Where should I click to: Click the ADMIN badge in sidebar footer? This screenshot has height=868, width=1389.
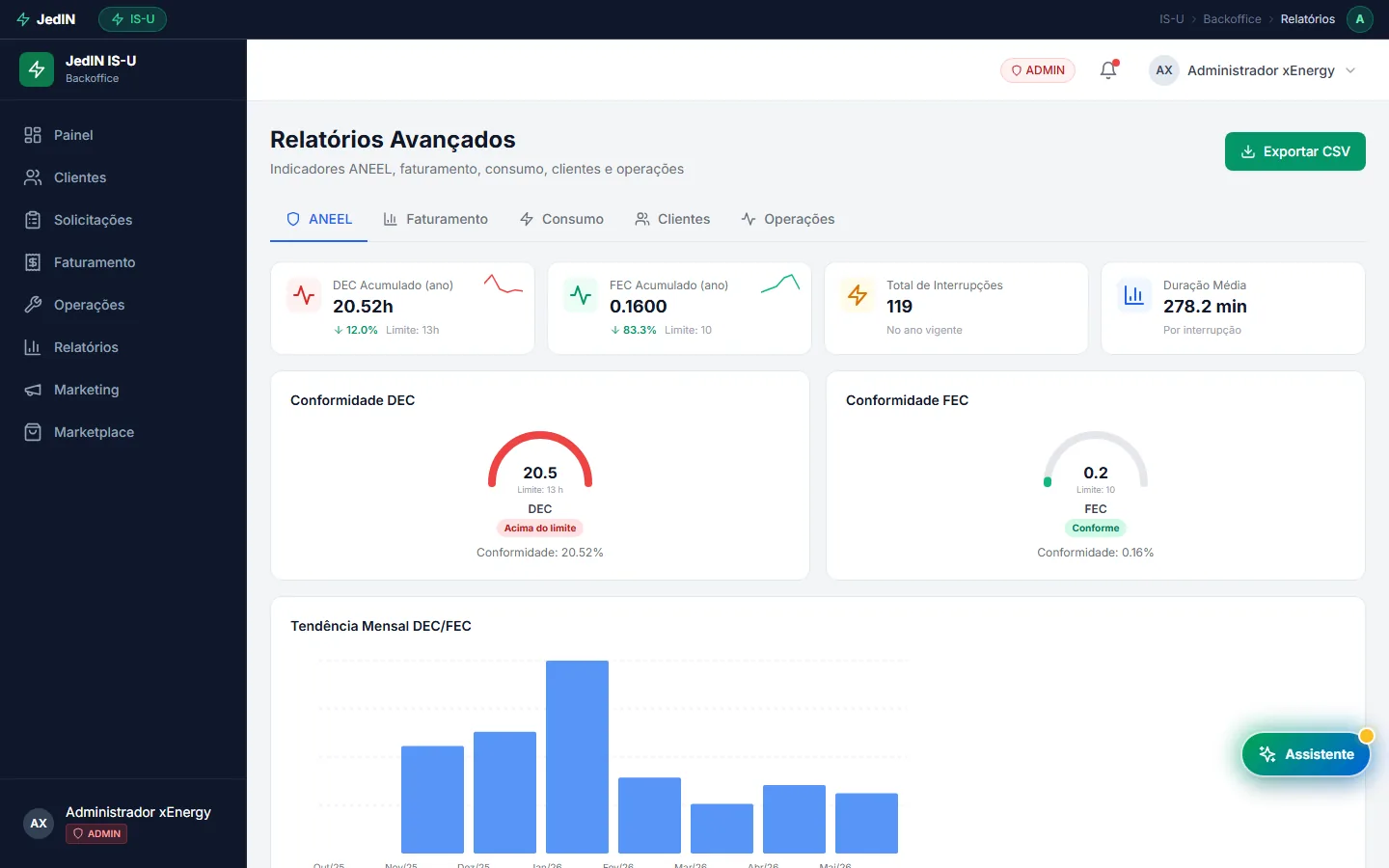[96, 834]
